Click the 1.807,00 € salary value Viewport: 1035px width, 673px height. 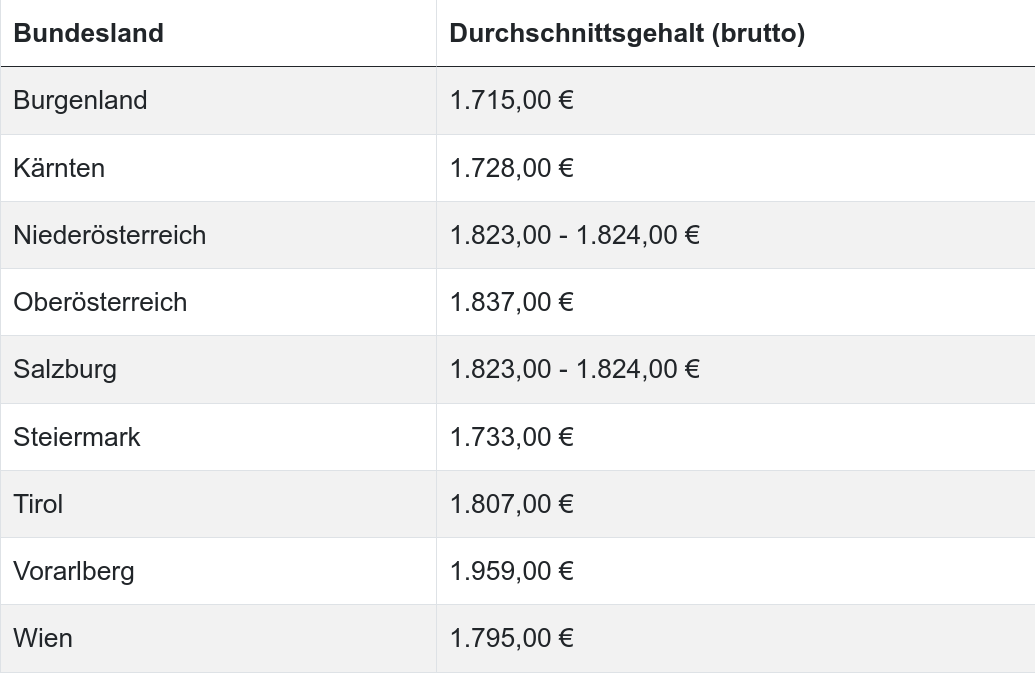pyautogui.click(x=511, y=504)
